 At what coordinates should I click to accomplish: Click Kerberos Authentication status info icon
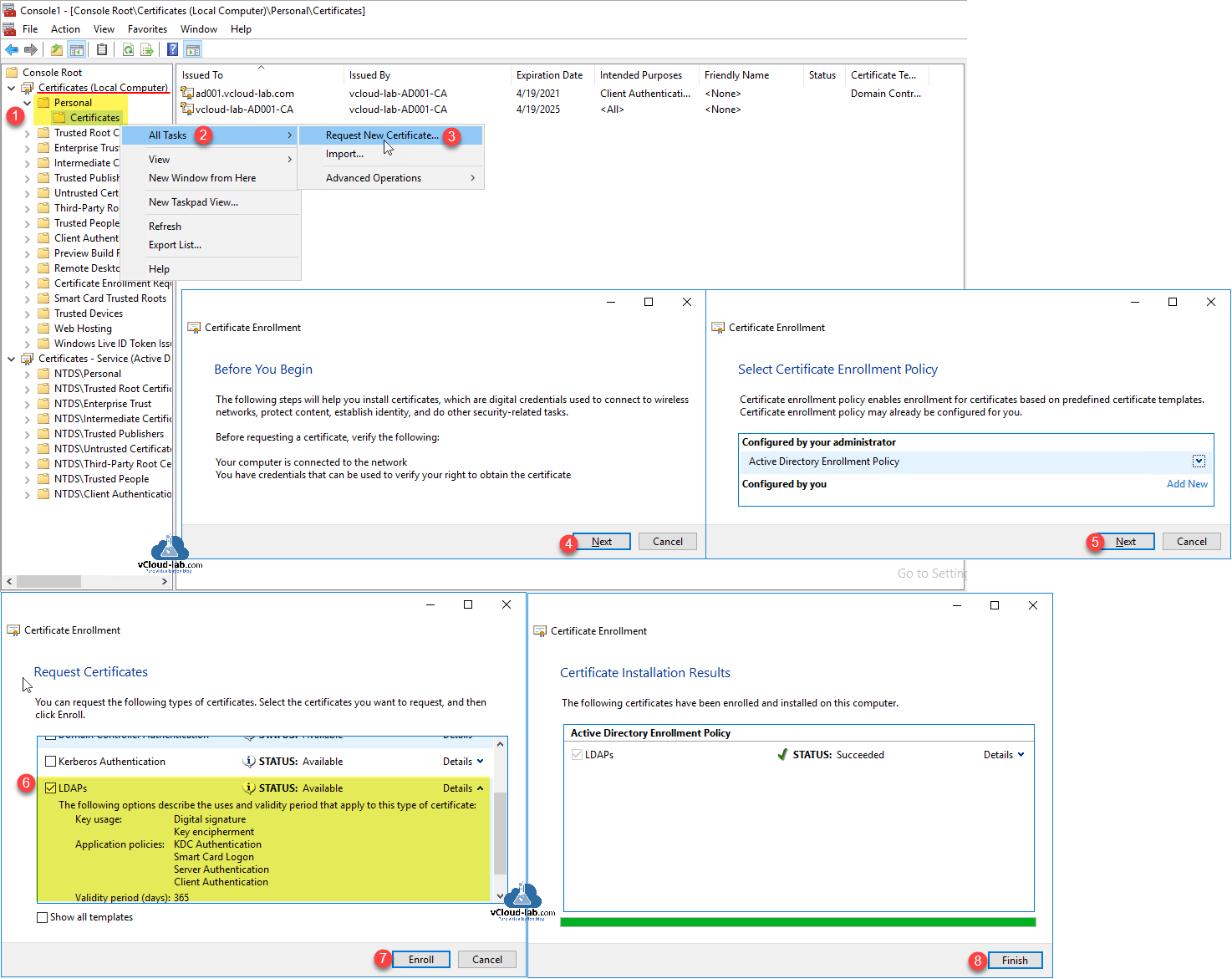click(x=249, y=762)
